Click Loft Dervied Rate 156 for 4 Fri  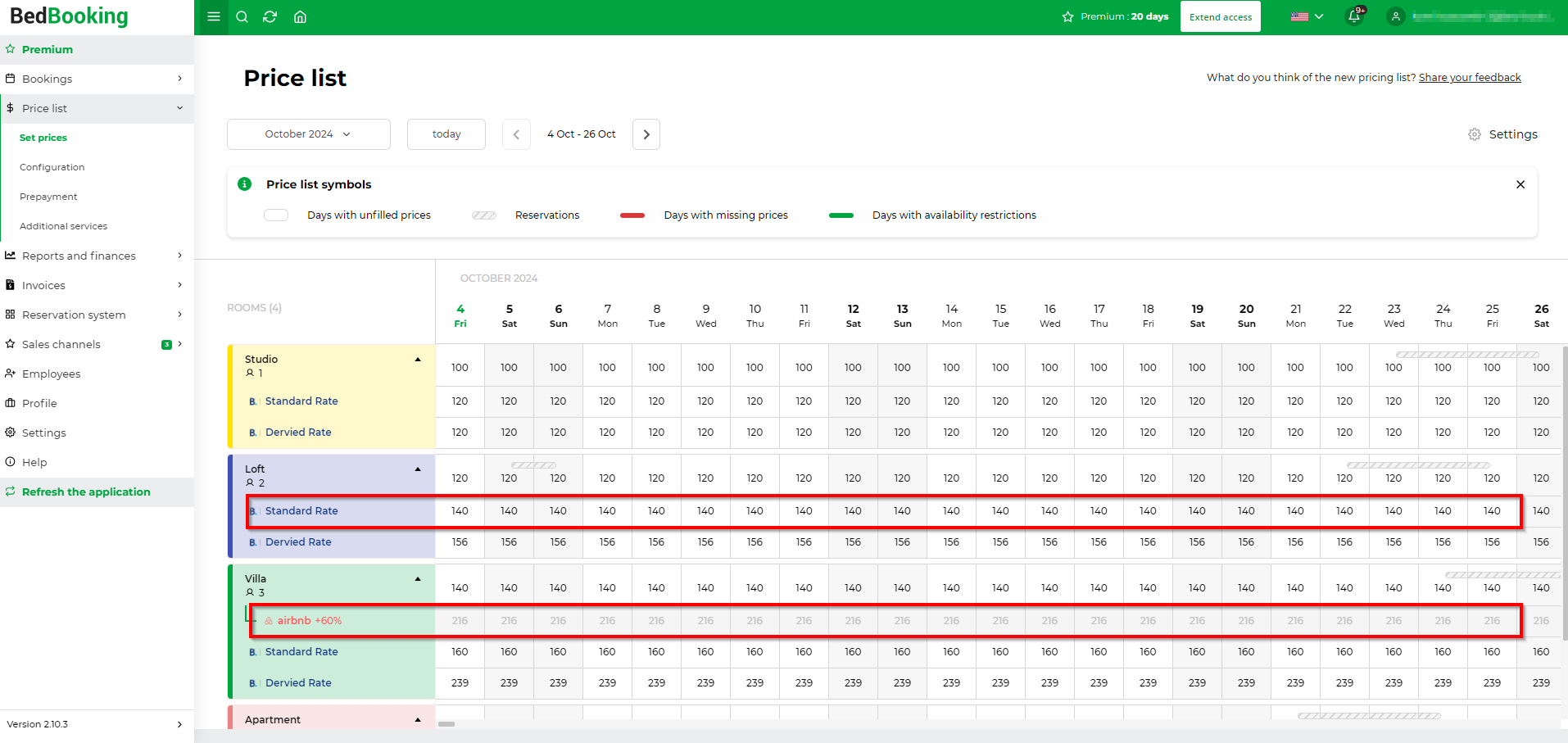point(460,542)
